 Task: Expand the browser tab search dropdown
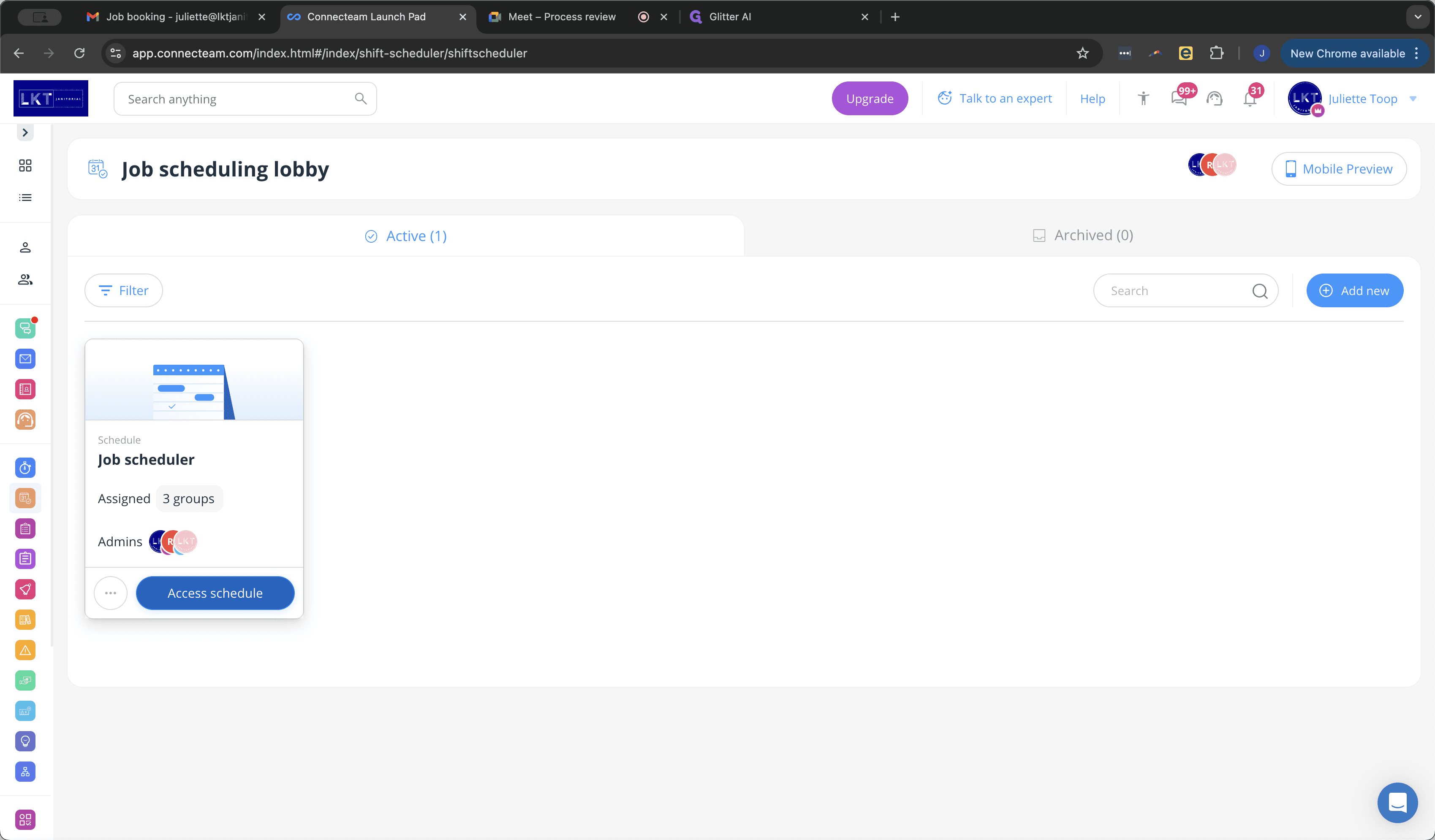pyautogui.click(x=1418, y=16)
